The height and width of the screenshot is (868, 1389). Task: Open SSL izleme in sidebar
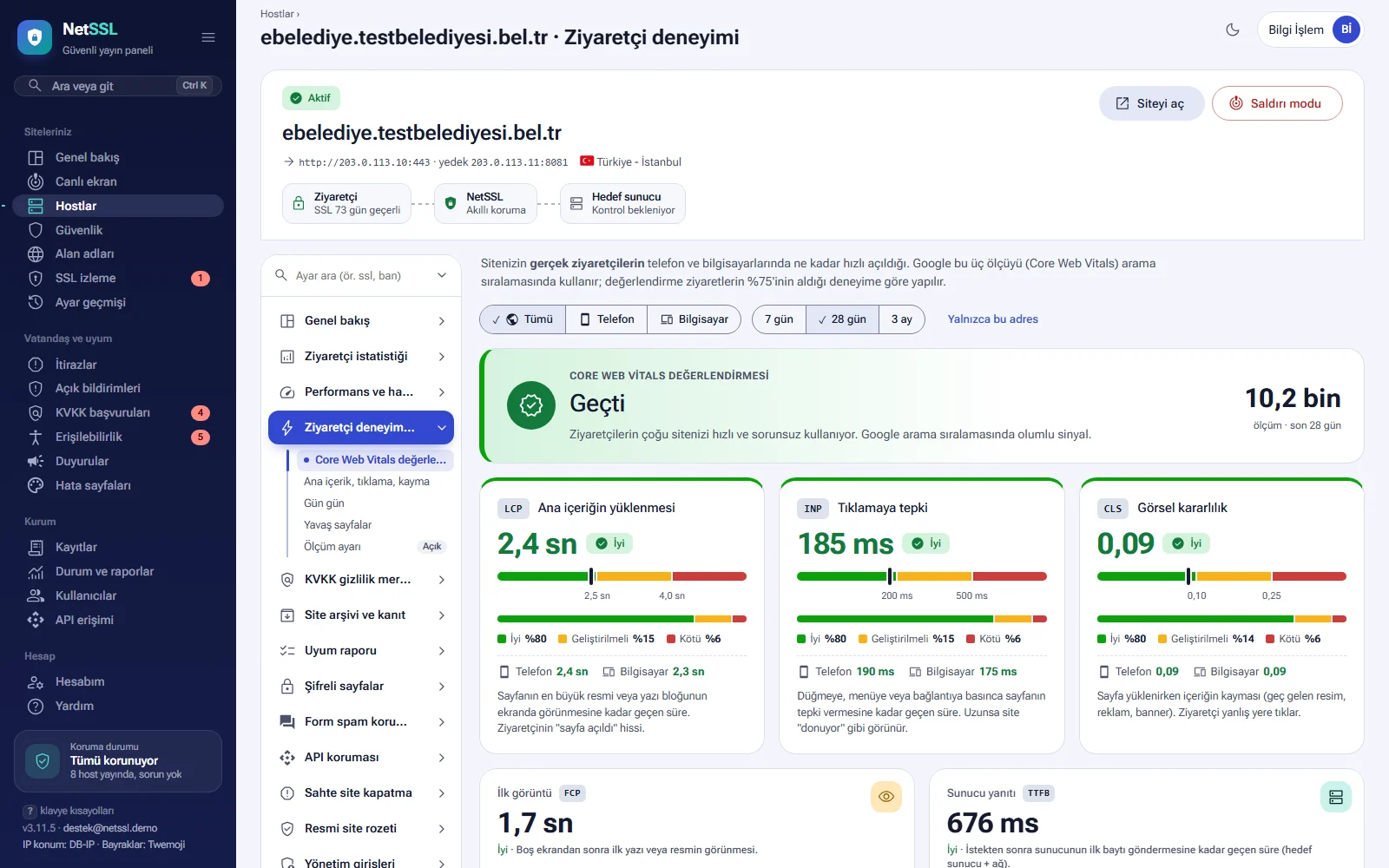[x=118, y=278]
